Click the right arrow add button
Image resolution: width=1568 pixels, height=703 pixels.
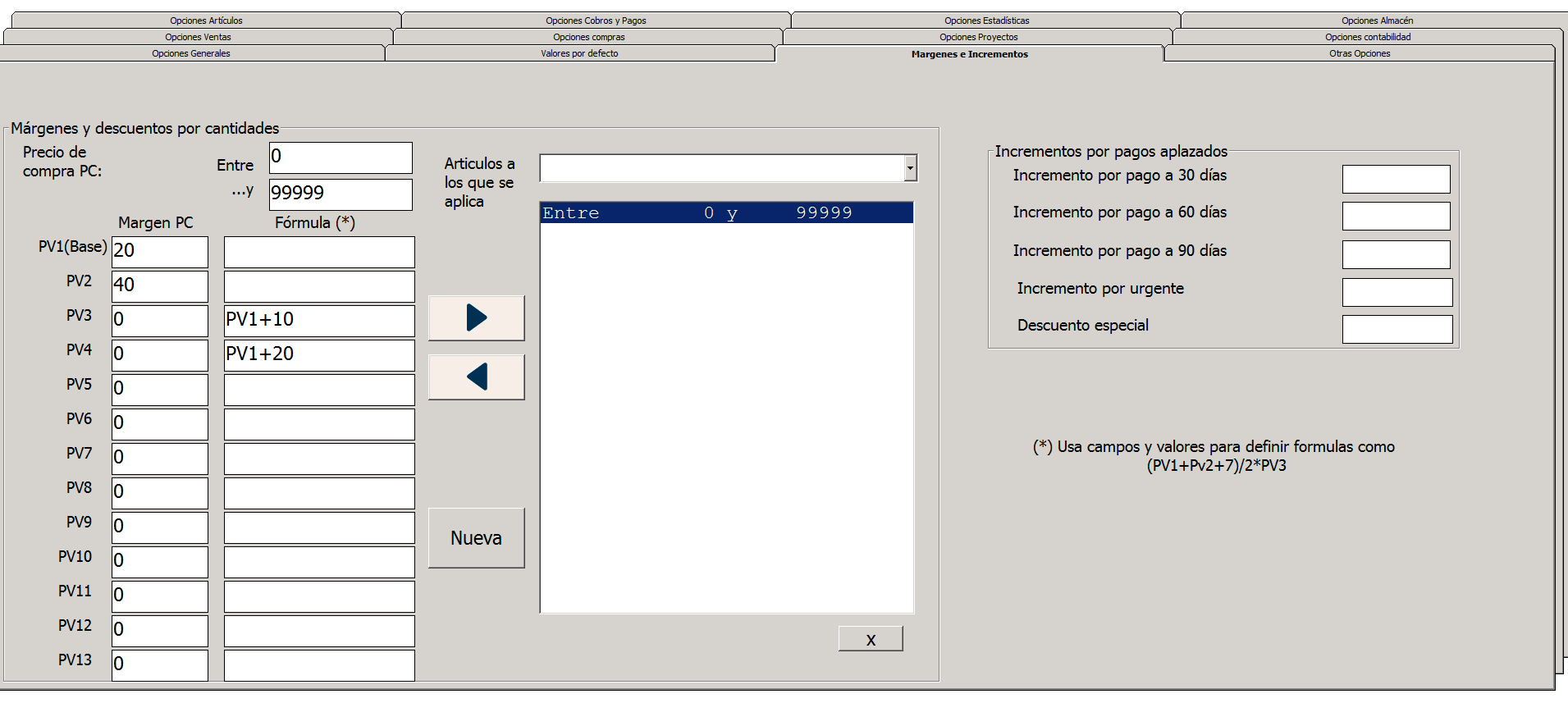(476, 318)
